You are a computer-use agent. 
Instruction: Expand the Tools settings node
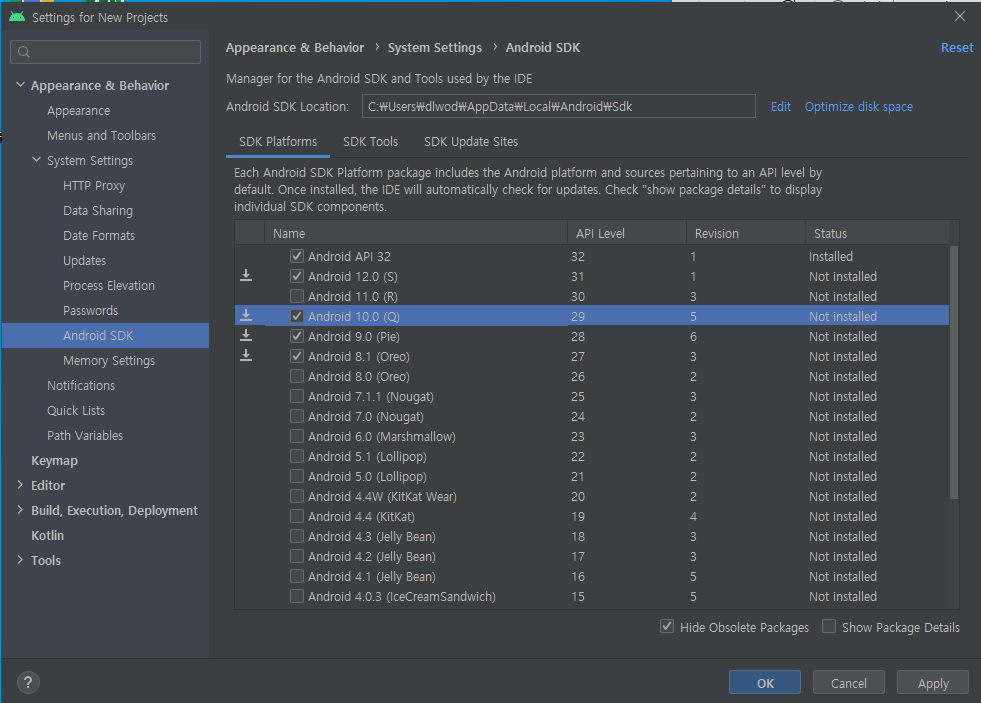point(20,560)
